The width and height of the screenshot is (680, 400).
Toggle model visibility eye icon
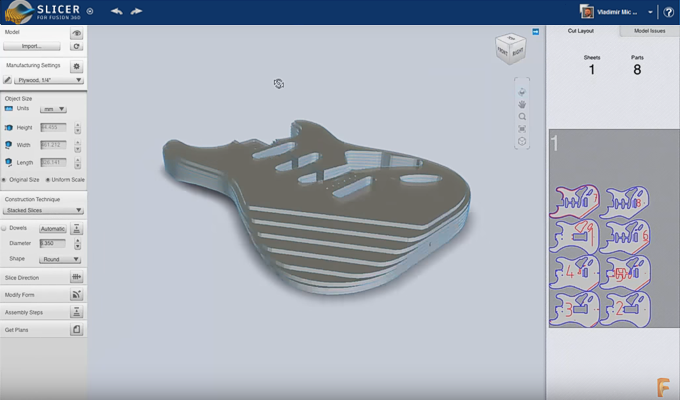click(x=76, y=33)
